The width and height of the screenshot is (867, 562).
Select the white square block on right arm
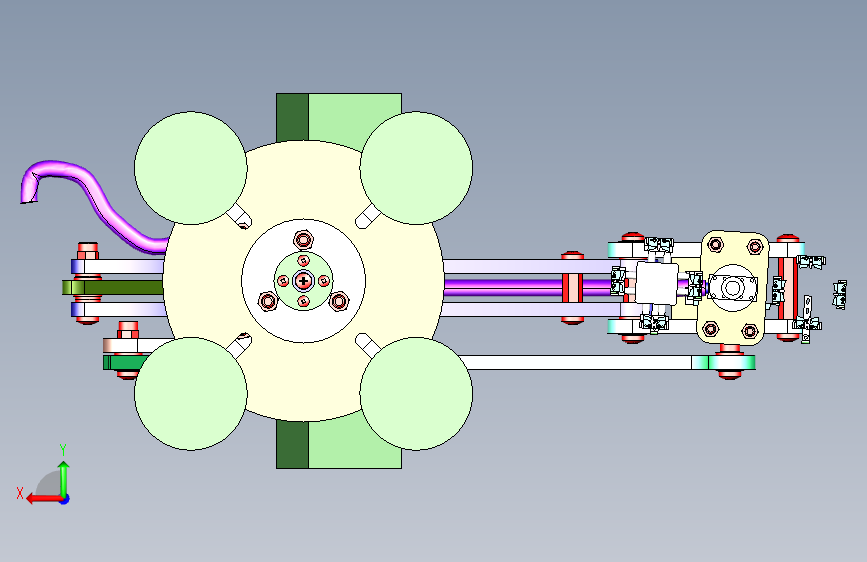(656, 283)
